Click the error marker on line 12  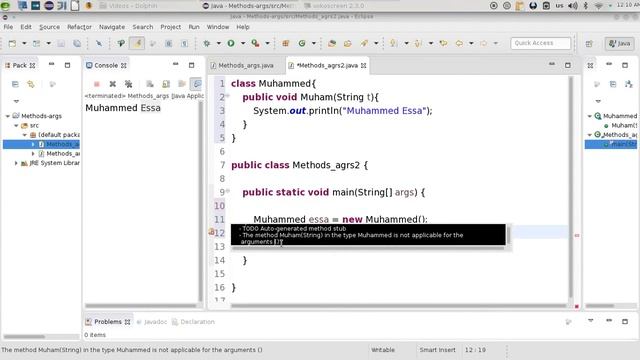coord(211,232)
